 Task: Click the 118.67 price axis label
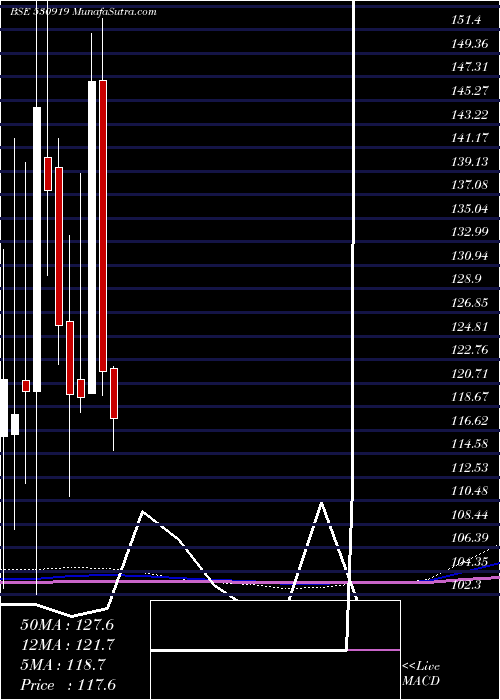pyautogui.click(x=469, y=397)
